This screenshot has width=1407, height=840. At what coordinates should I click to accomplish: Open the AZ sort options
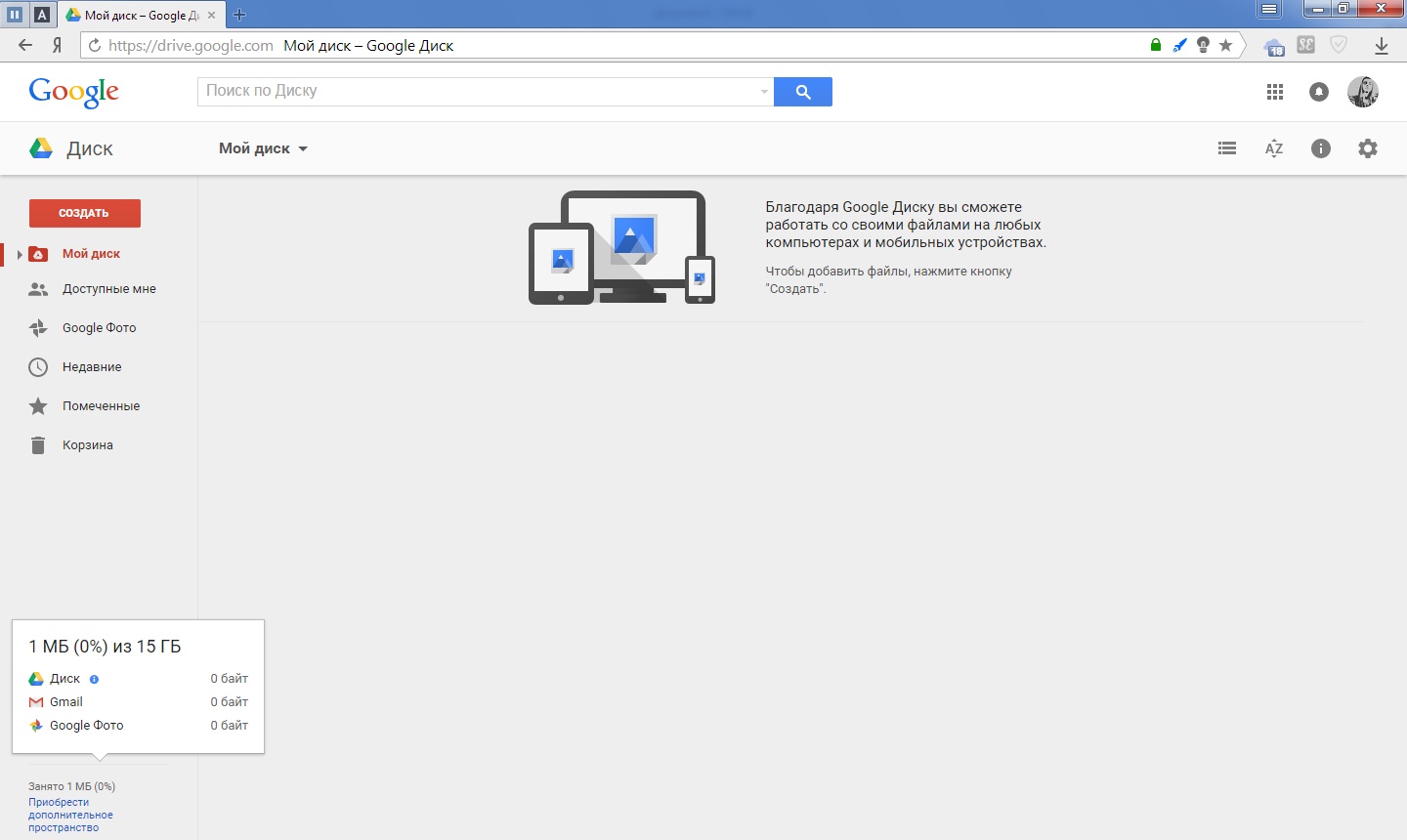(1274, 148)
